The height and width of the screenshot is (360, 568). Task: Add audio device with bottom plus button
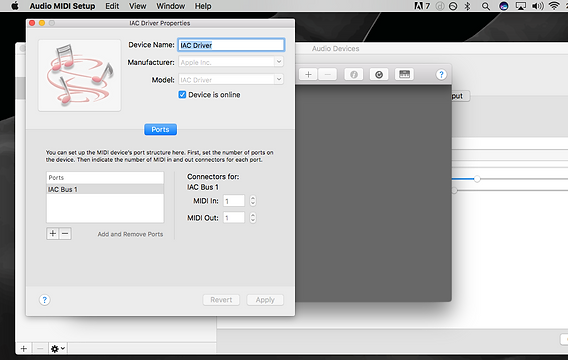point(24,348)
